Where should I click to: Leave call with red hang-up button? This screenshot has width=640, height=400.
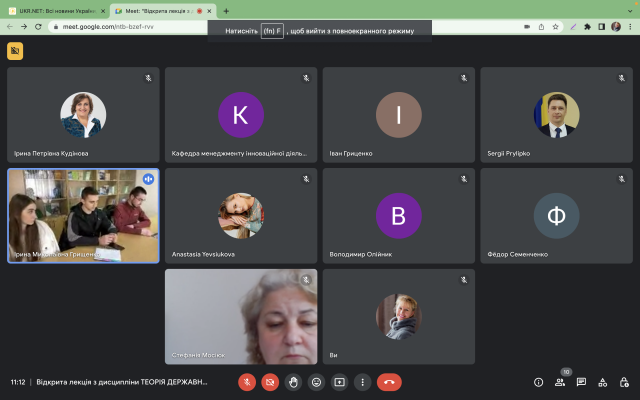pos(389,382)
